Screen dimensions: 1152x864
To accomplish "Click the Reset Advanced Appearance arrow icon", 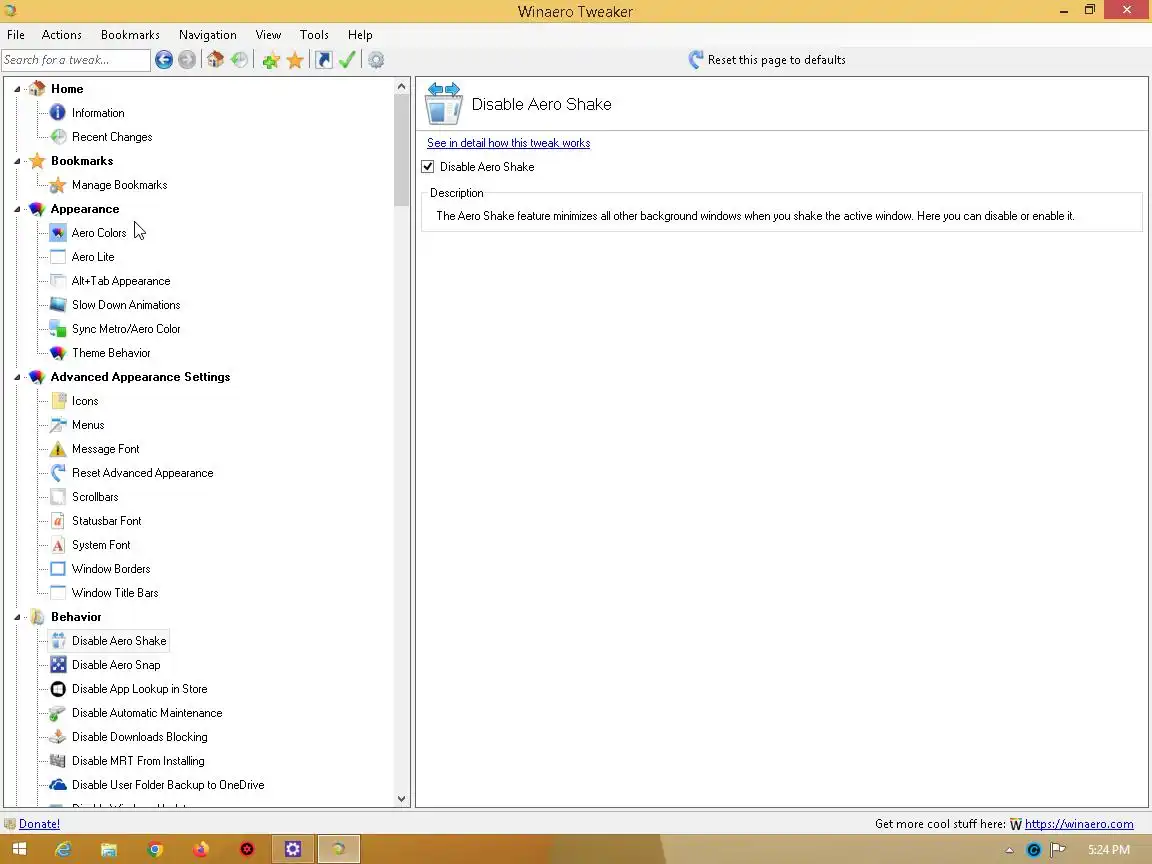I will tap(57, 473).
